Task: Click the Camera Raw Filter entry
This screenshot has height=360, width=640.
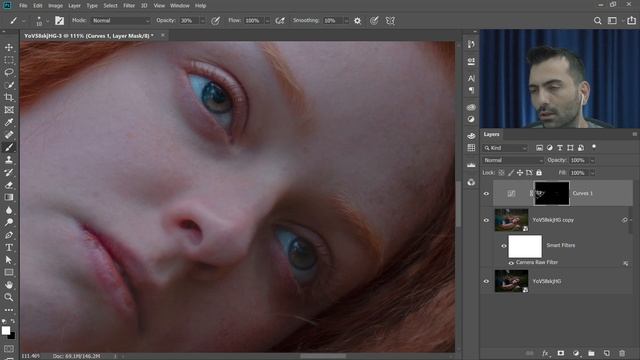Action: pos(537,262)
